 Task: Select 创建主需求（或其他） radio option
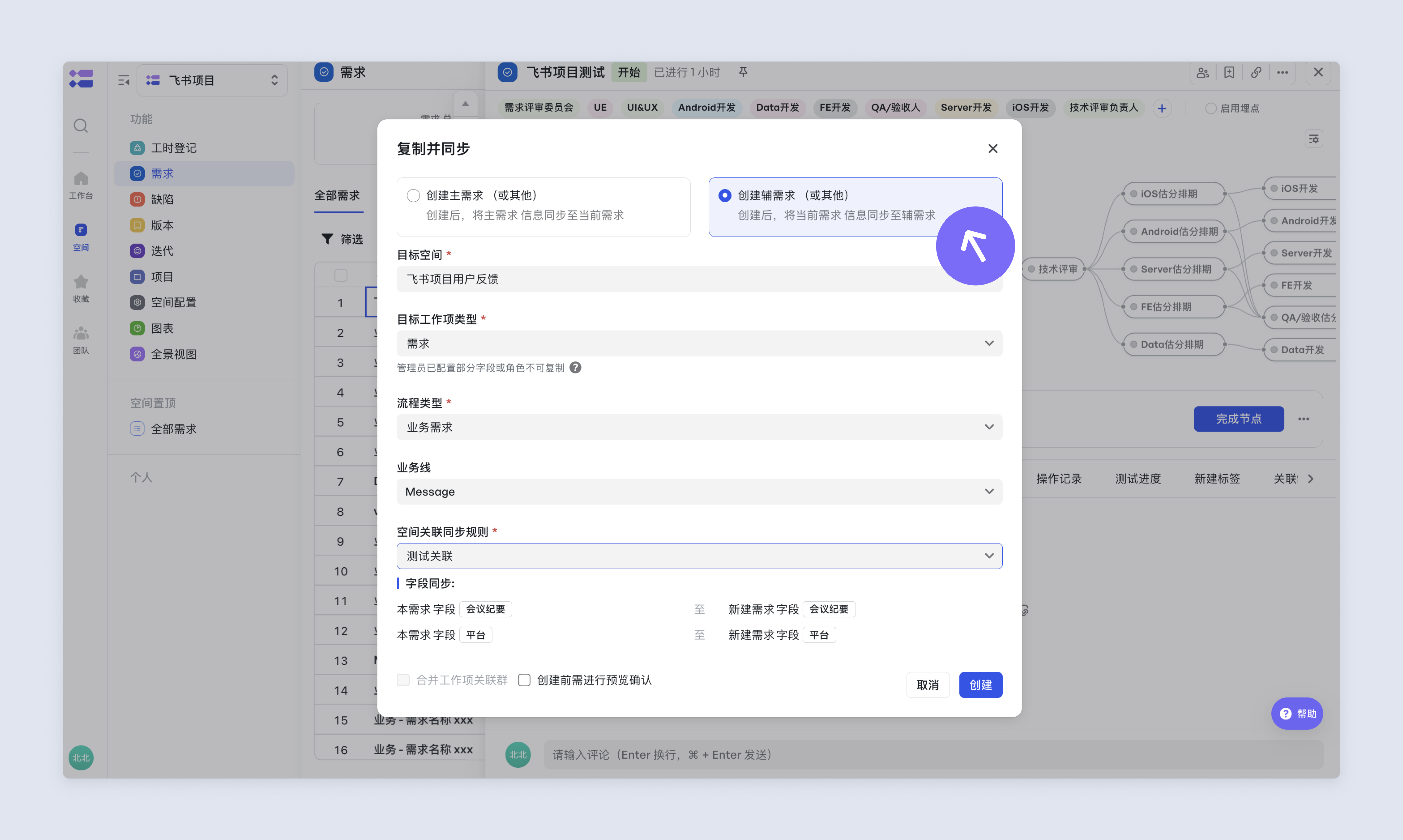click(413, 195)
